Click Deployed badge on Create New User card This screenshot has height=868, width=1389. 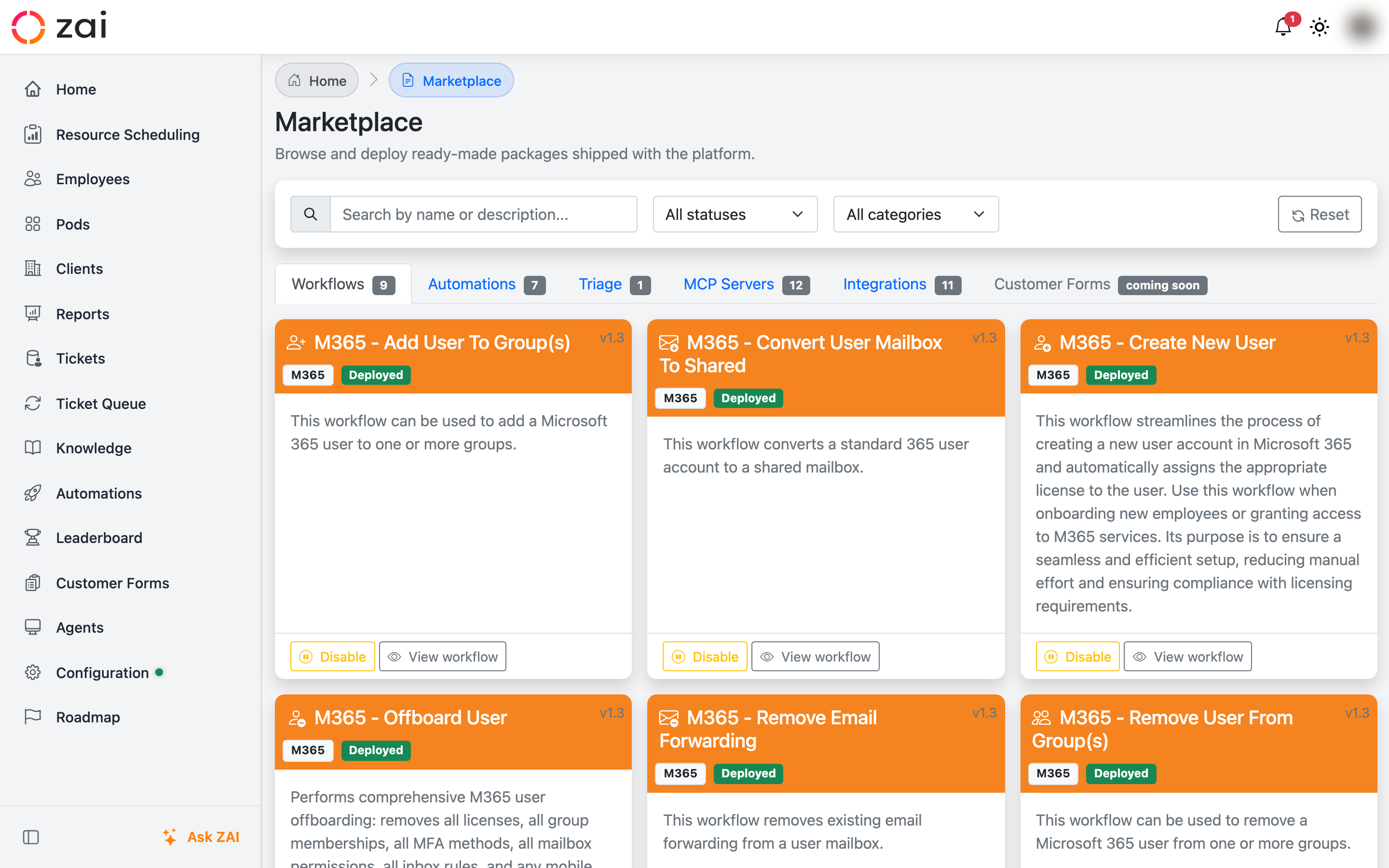(1121, 375)
